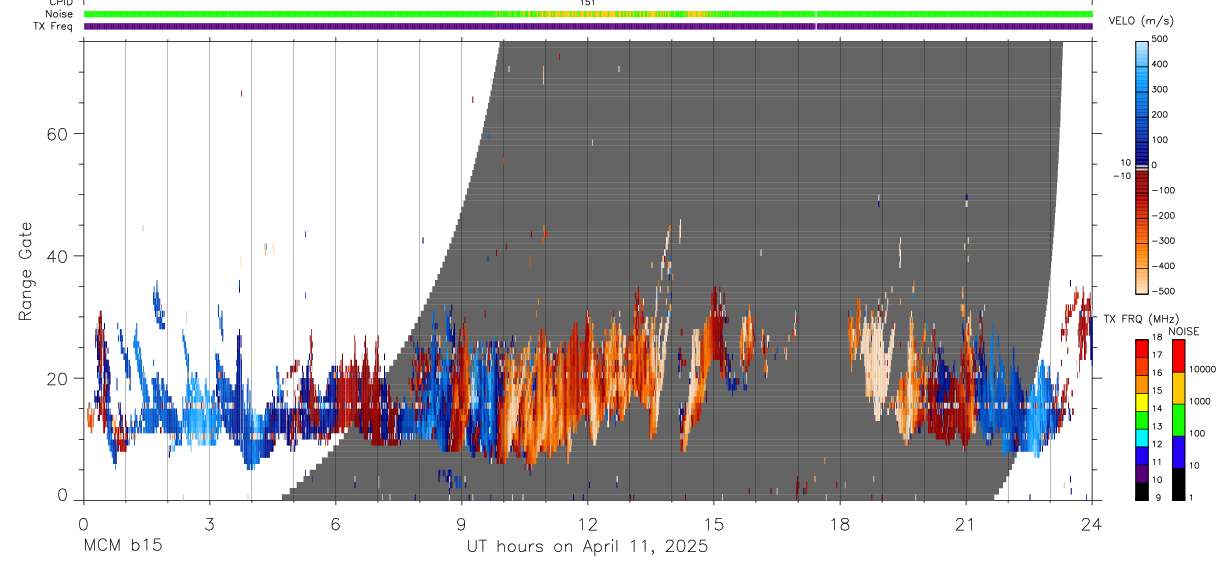The image size is (1228, 567).
Task: Click the green 100 noise legend swatch
Action: point(1177,419)
